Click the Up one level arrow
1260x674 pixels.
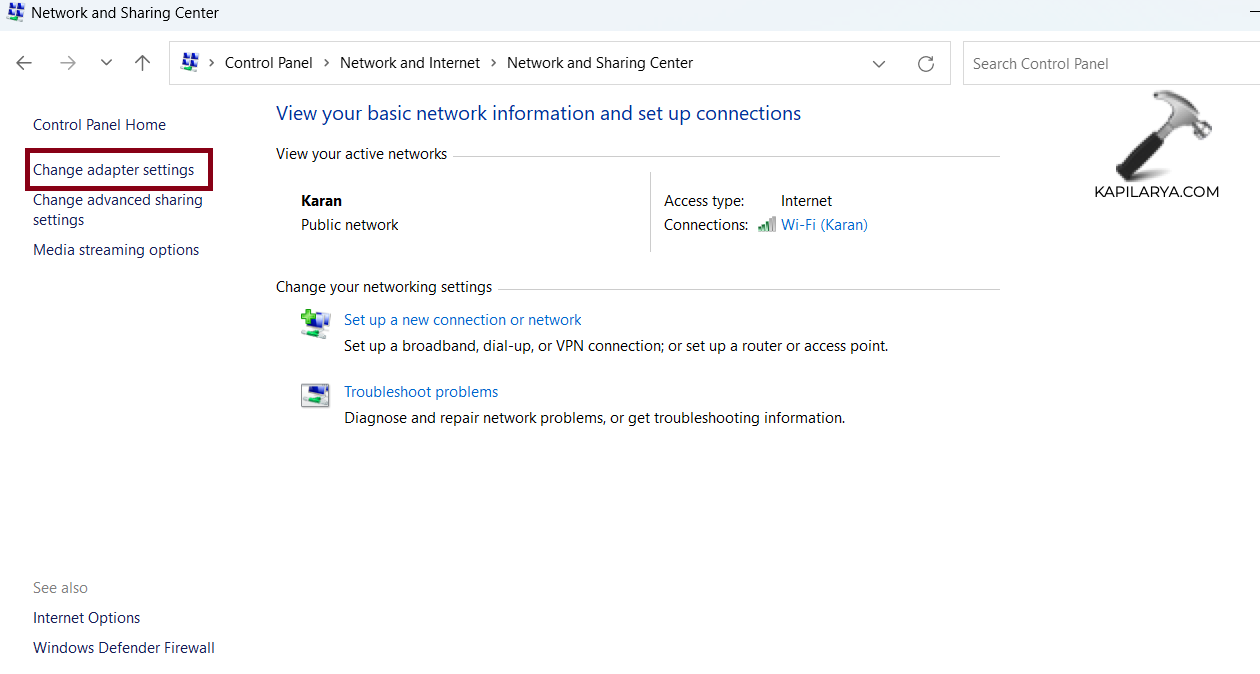[x=143, y=63]
